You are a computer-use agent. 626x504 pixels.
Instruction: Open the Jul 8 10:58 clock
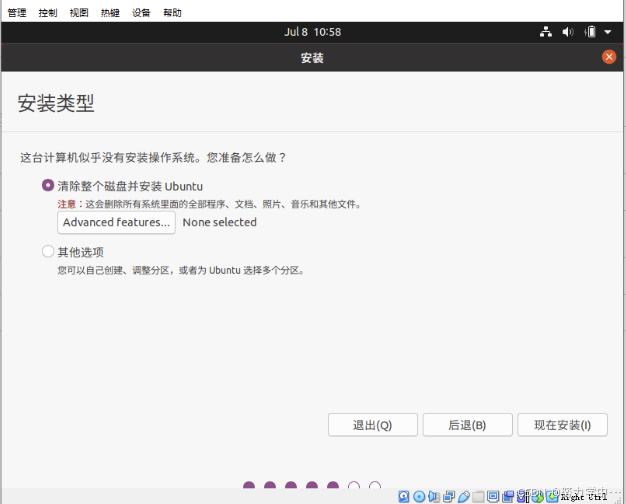313,32
